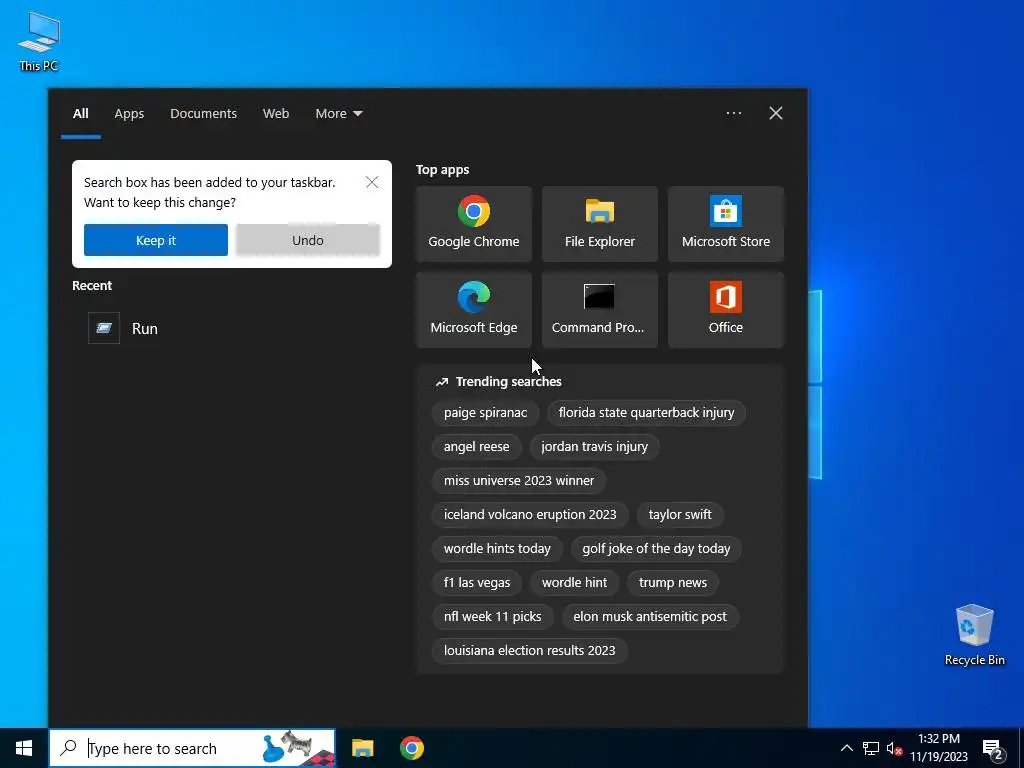Select trump news trending search
This screenshot has height=768, width=1024.
(x=673, y=583)
